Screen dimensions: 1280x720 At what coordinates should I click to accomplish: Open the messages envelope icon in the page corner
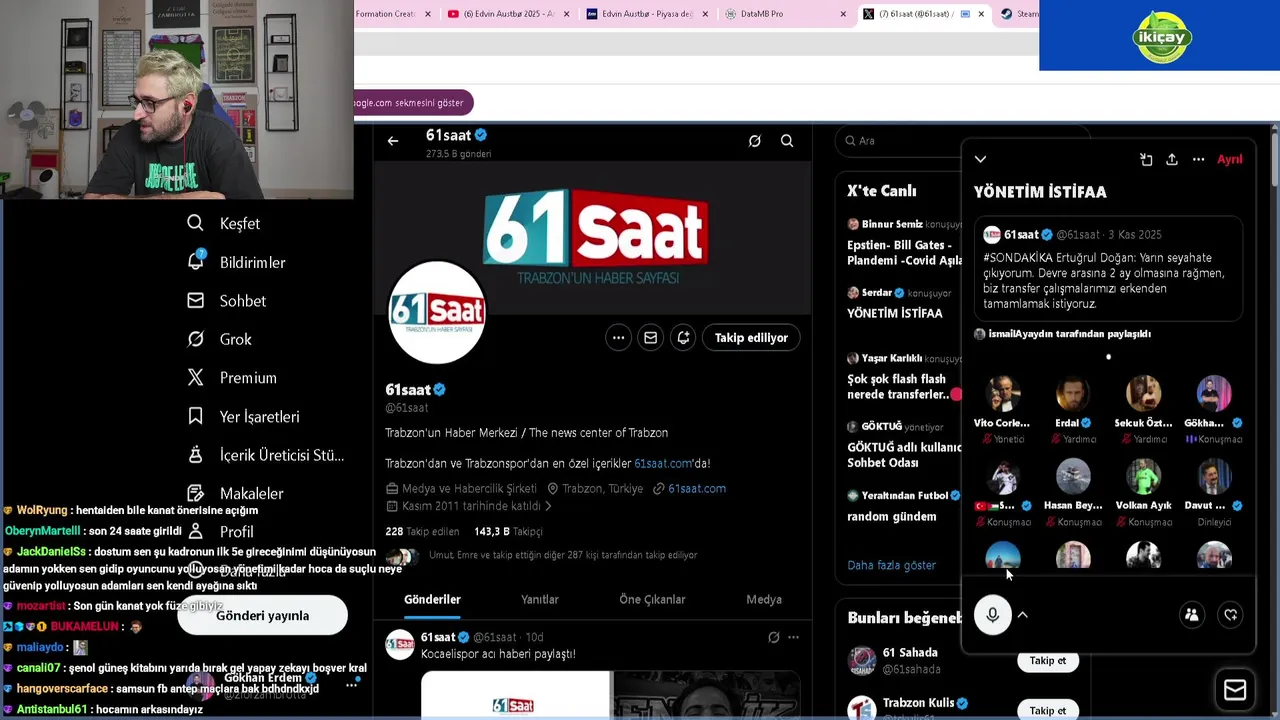click(x=1235, y=690)
